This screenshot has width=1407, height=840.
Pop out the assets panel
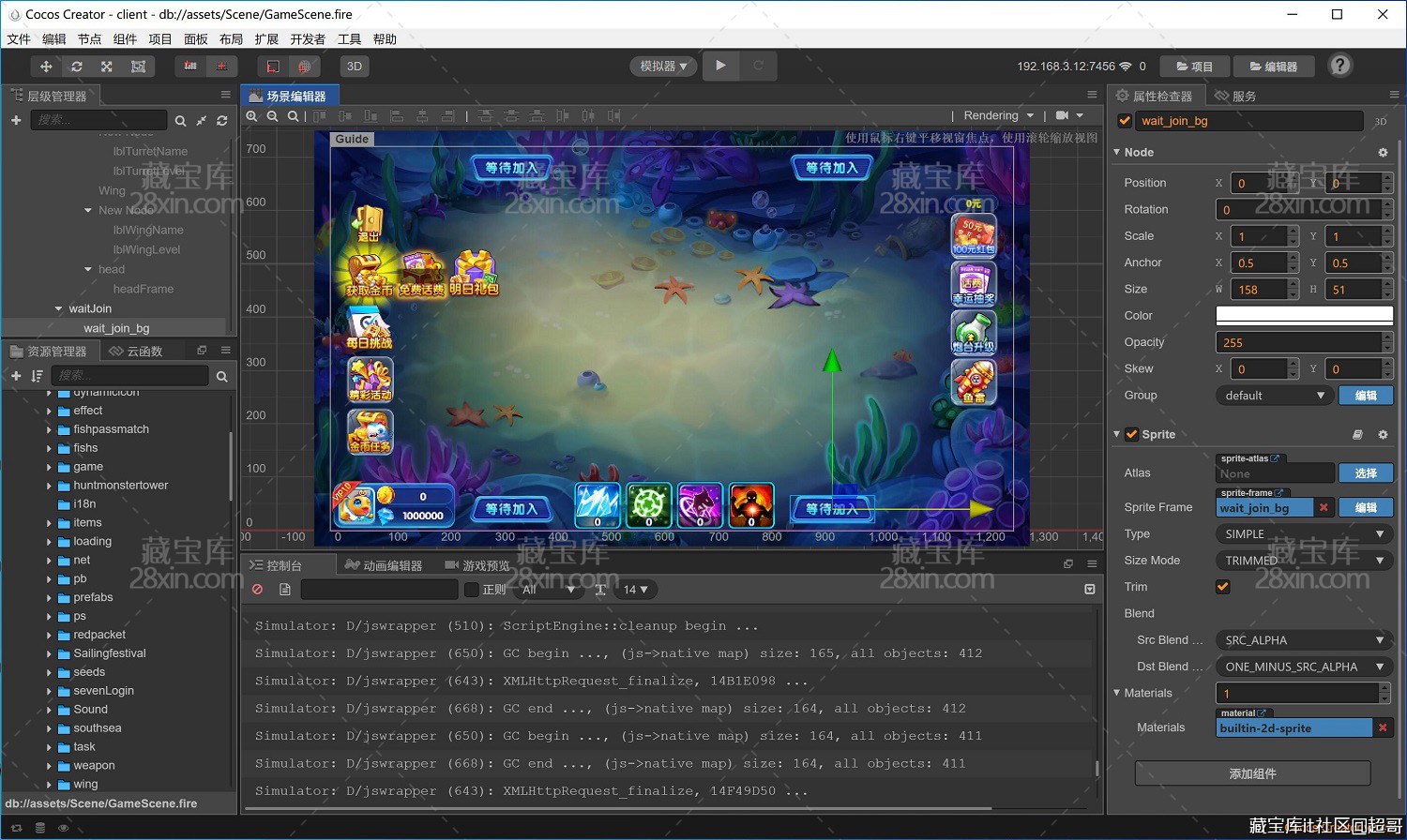point(202,350)
